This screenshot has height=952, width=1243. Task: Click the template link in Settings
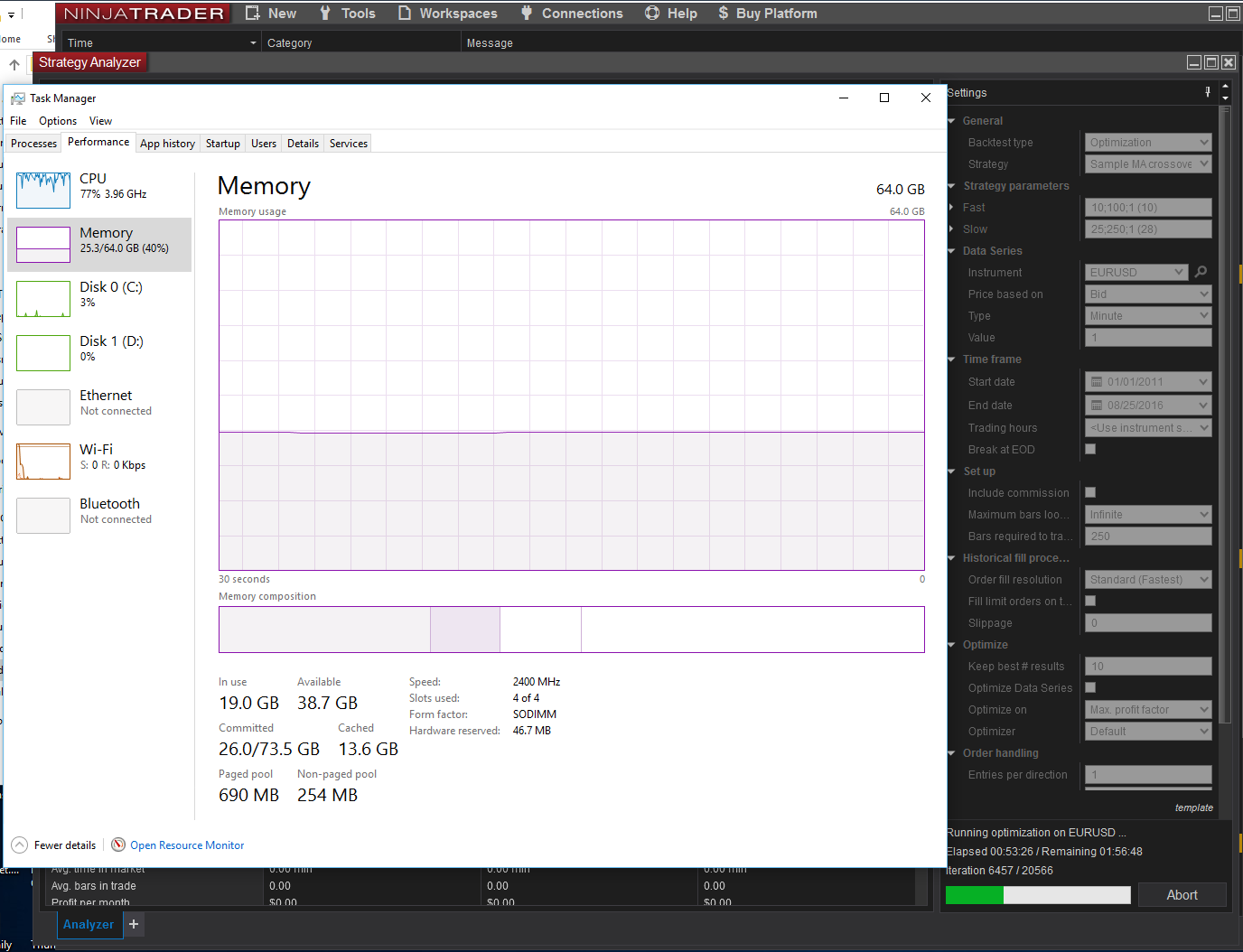point(1194,807)
